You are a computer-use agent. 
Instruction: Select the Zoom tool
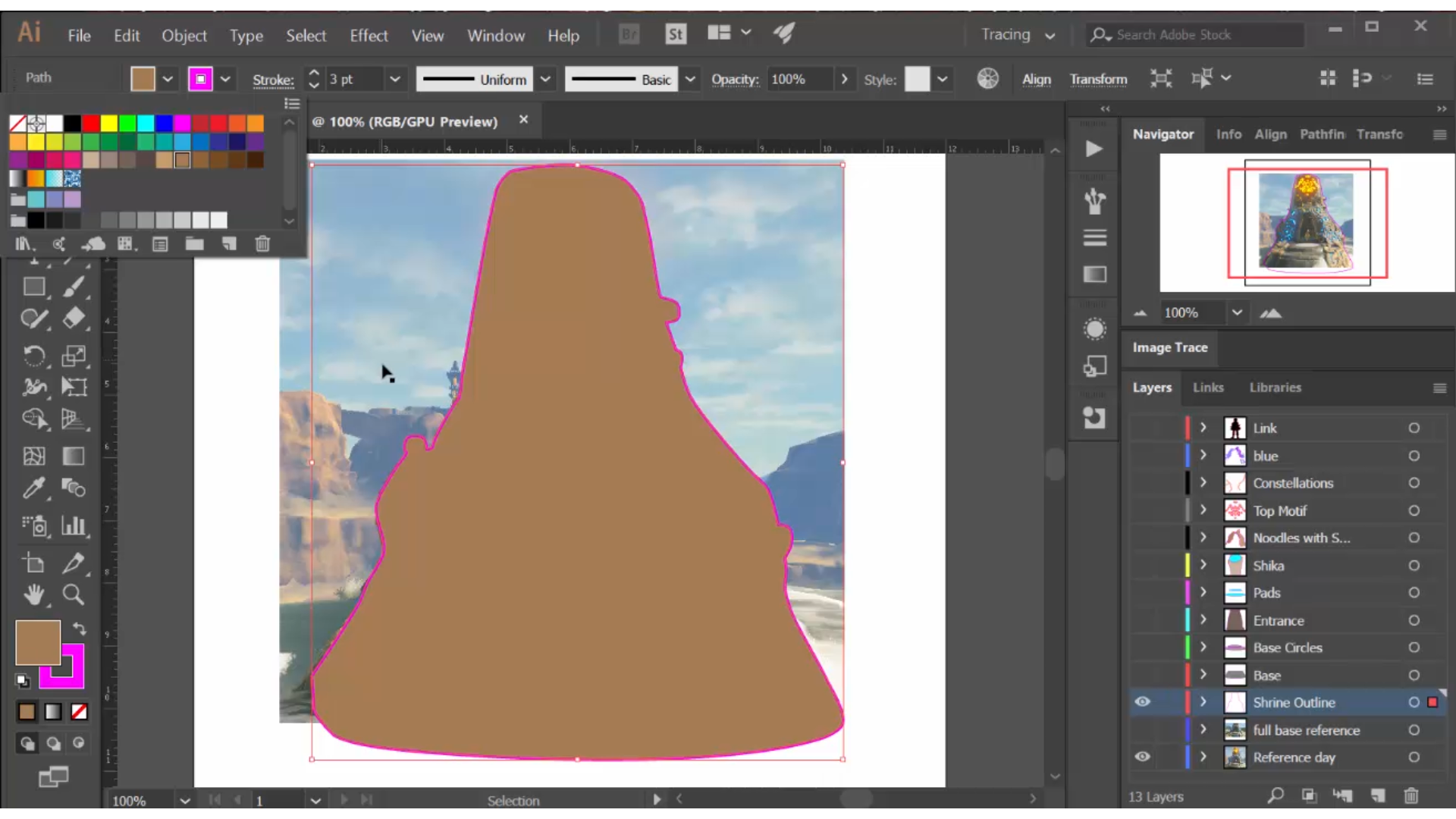tap(74, 595)
